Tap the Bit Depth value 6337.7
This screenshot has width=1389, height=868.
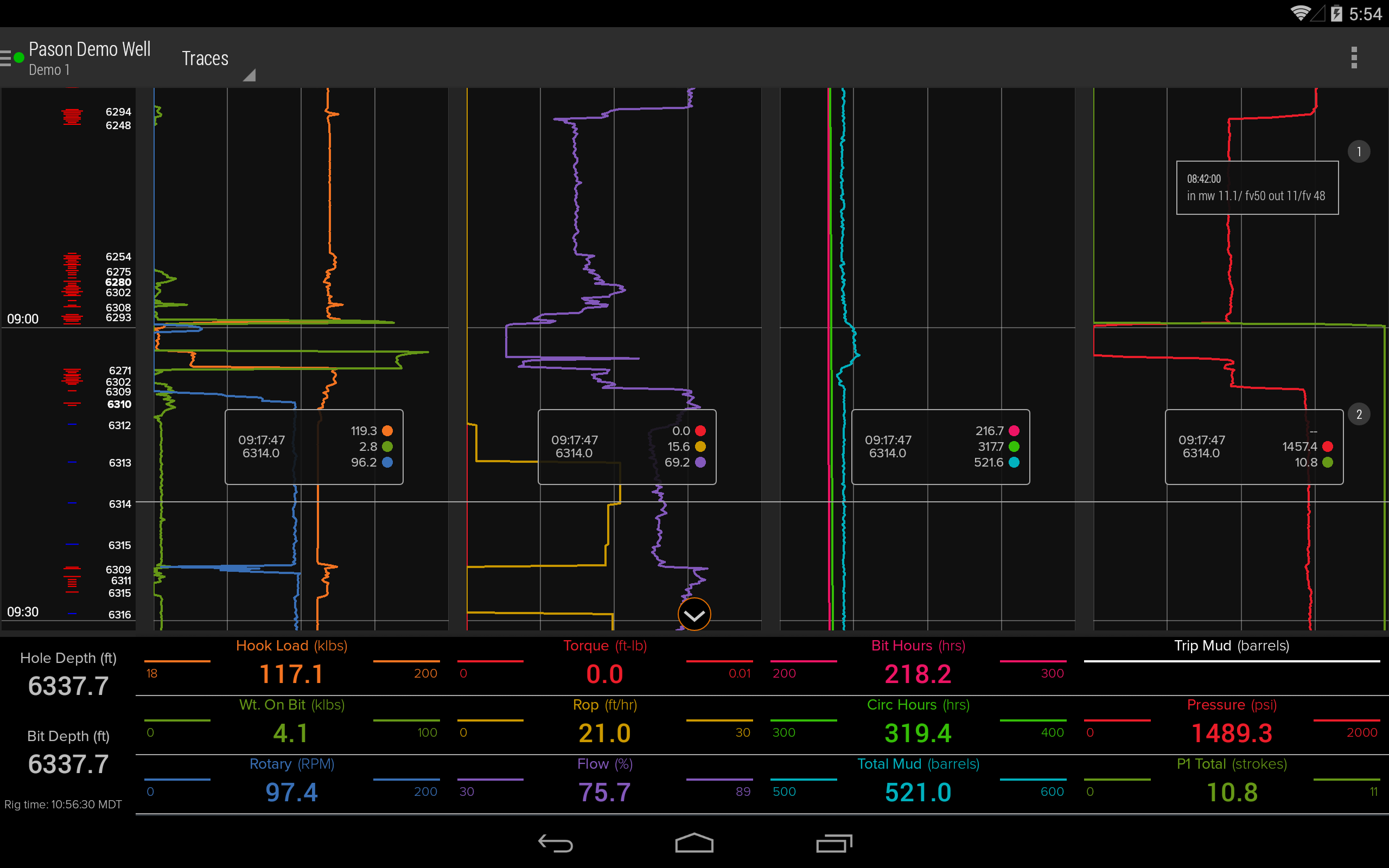[68, 764]
